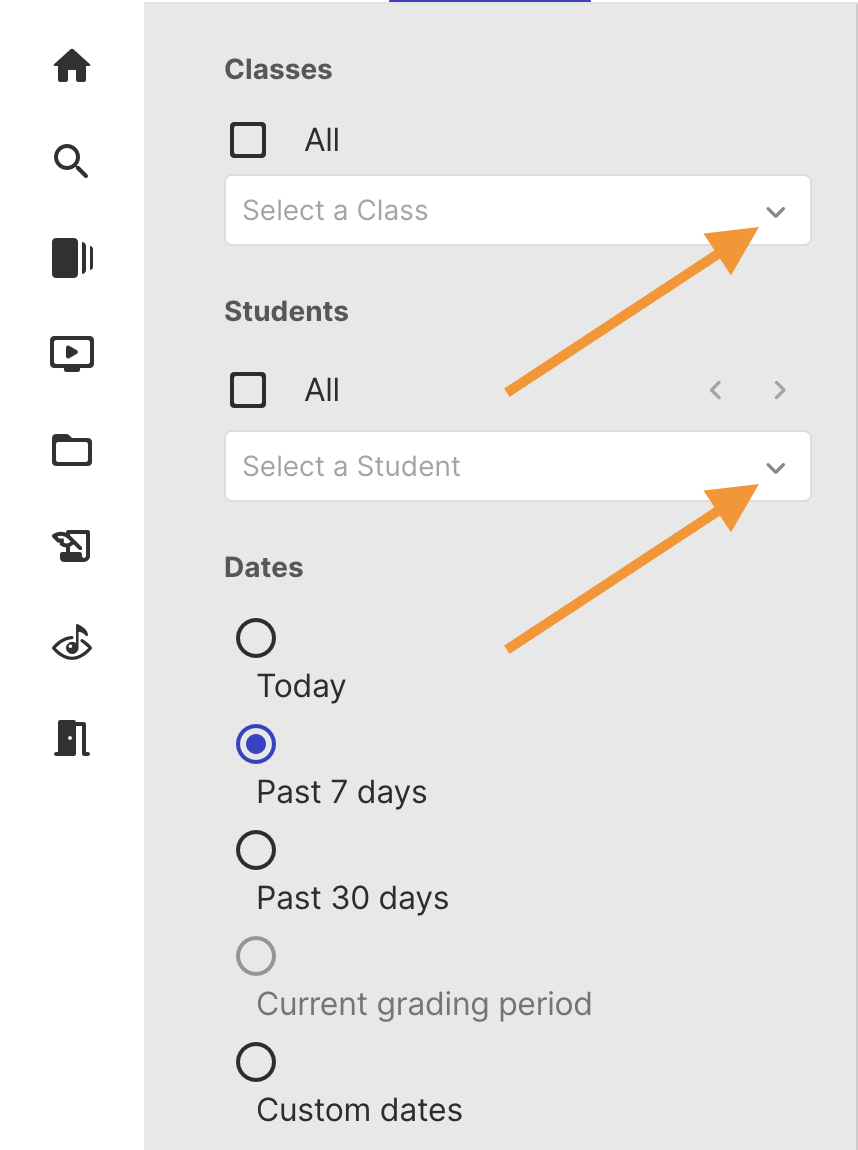Viewport: 858px width, 1150px height.
Task: Expand the Select a Student dropdown
Action: 518,466
